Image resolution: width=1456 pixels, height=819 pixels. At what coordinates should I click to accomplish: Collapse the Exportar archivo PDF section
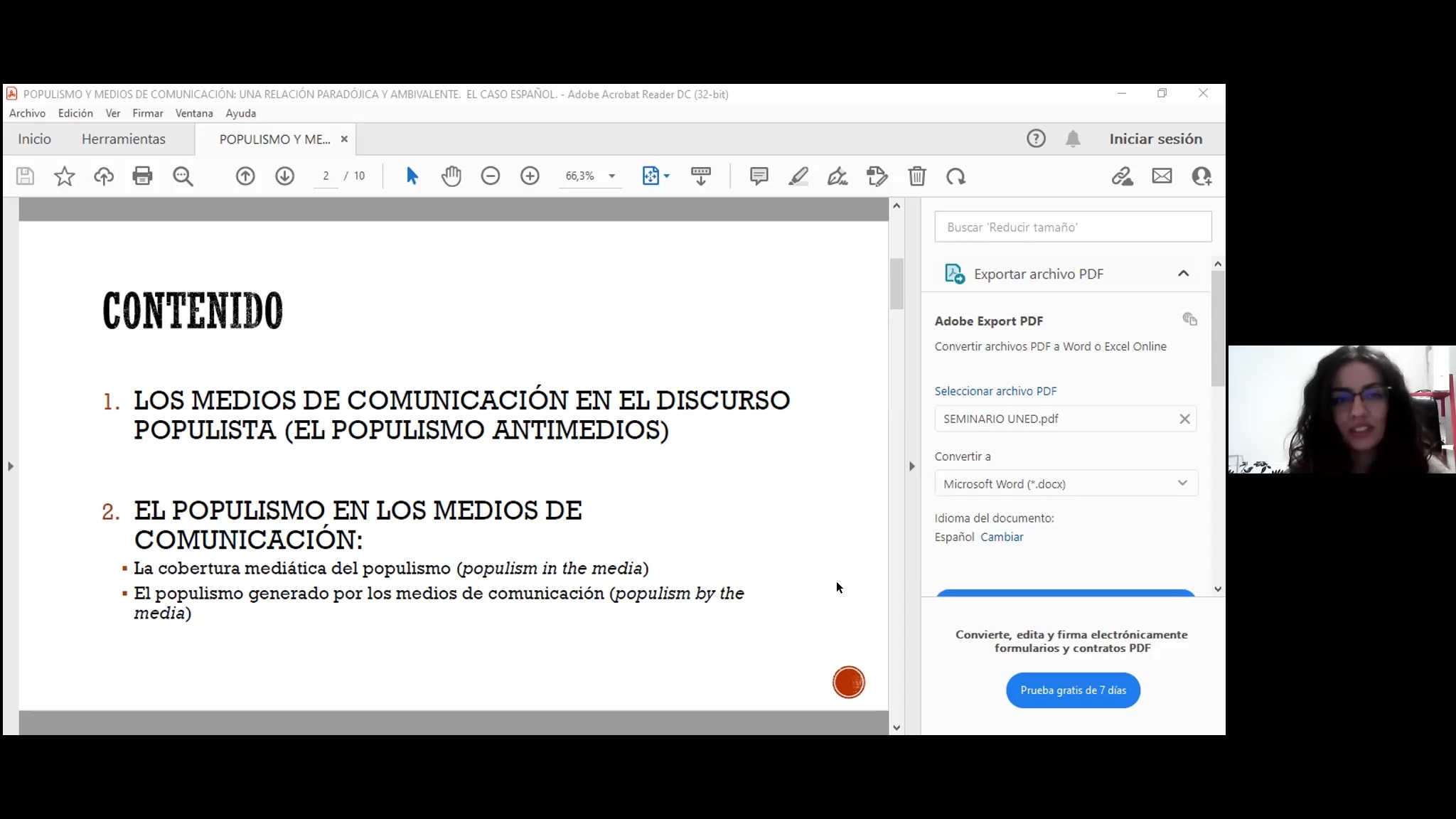[x=1183, y=274]
